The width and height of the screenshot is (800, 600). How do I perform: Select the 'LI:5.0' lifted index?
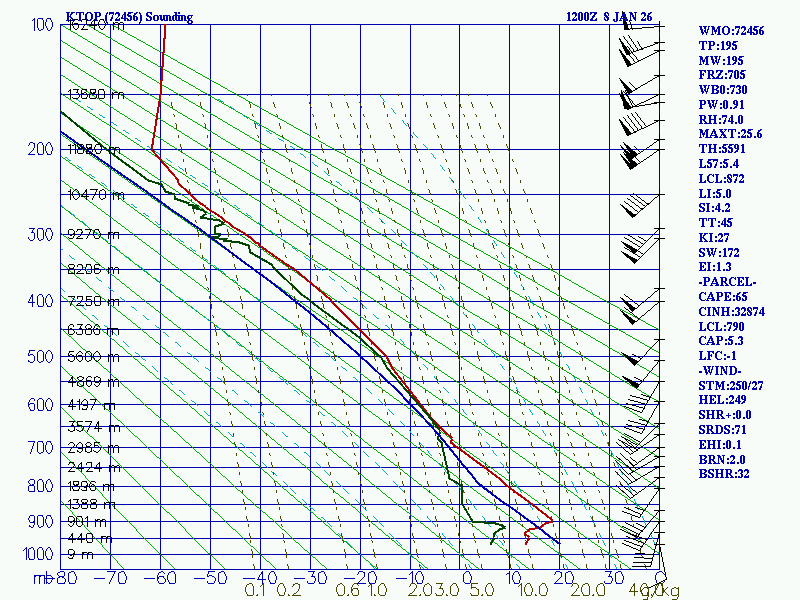pos(715,194)
